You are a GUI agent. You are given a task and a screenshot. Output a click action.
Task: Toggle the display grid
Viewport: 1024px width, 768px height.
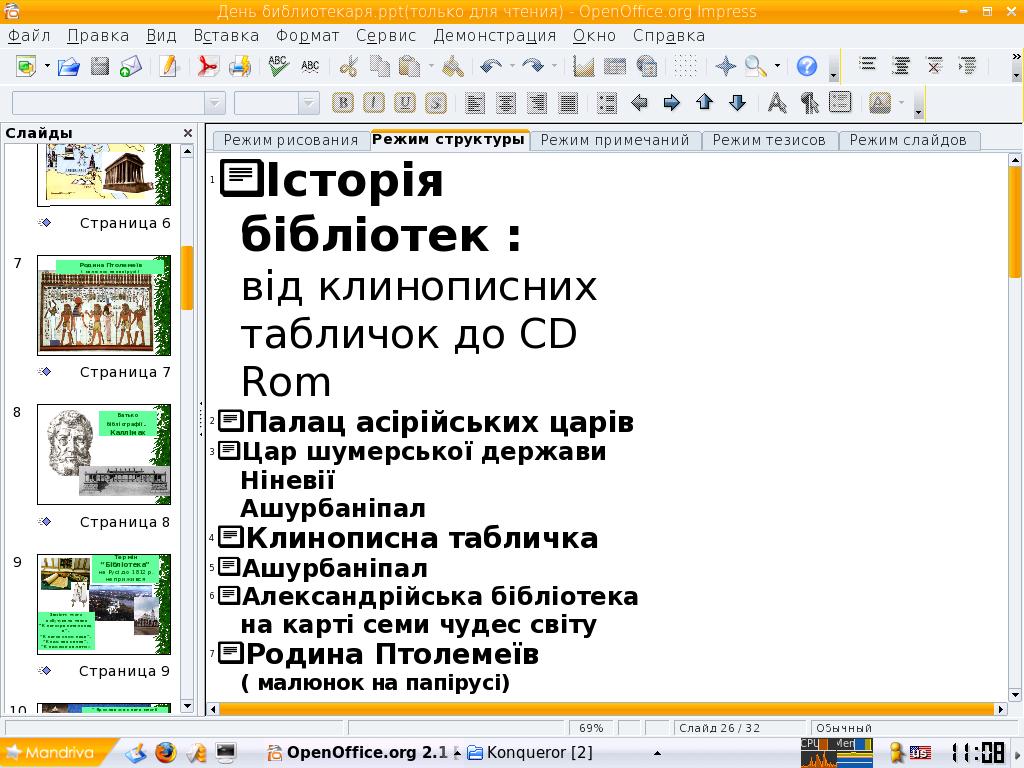tap(685, 66)
